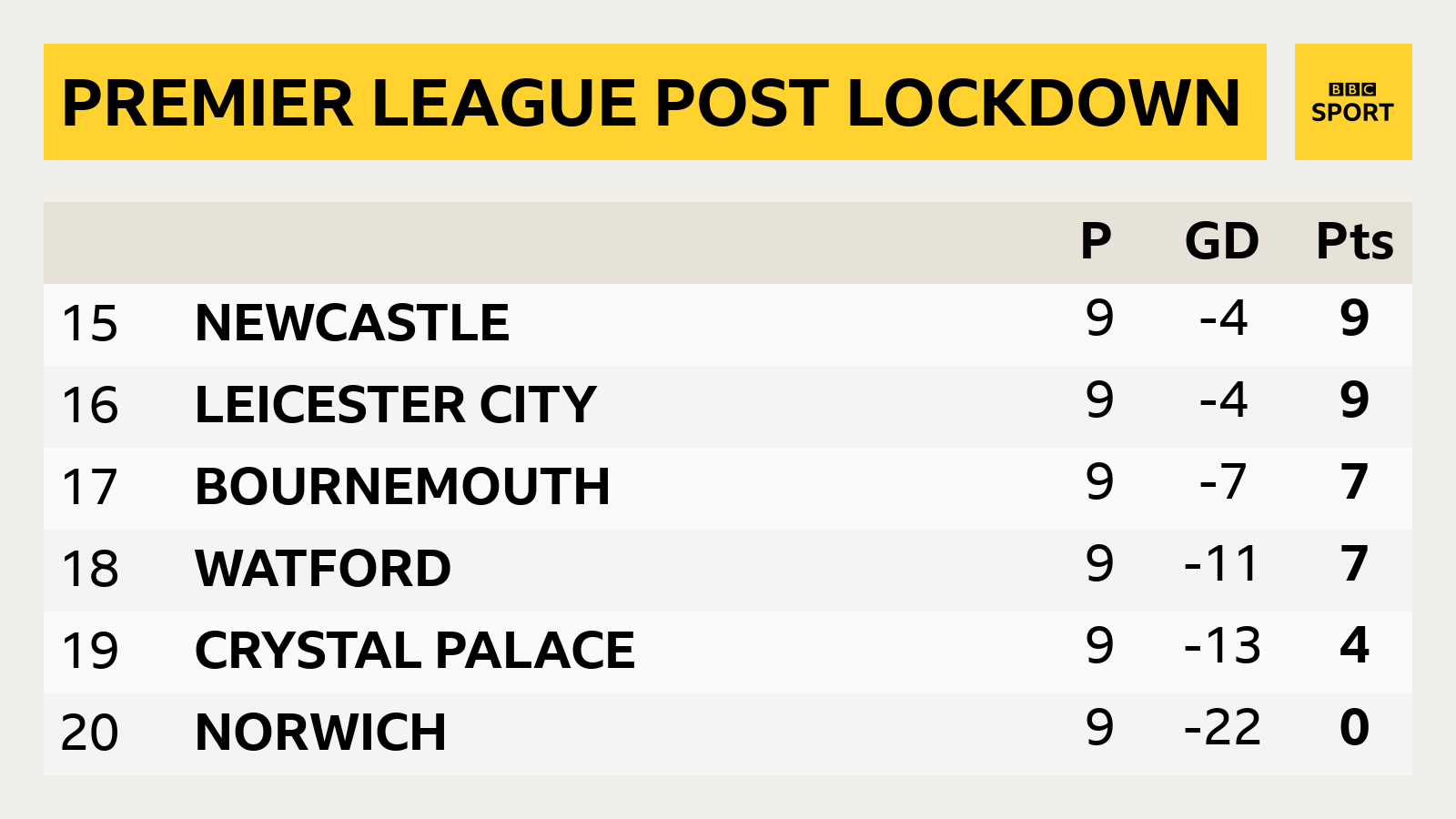Click Norwich's points total of 0
This screenshot has width=1456, height=819.
pyautogui.click(x=1355, y=728)
